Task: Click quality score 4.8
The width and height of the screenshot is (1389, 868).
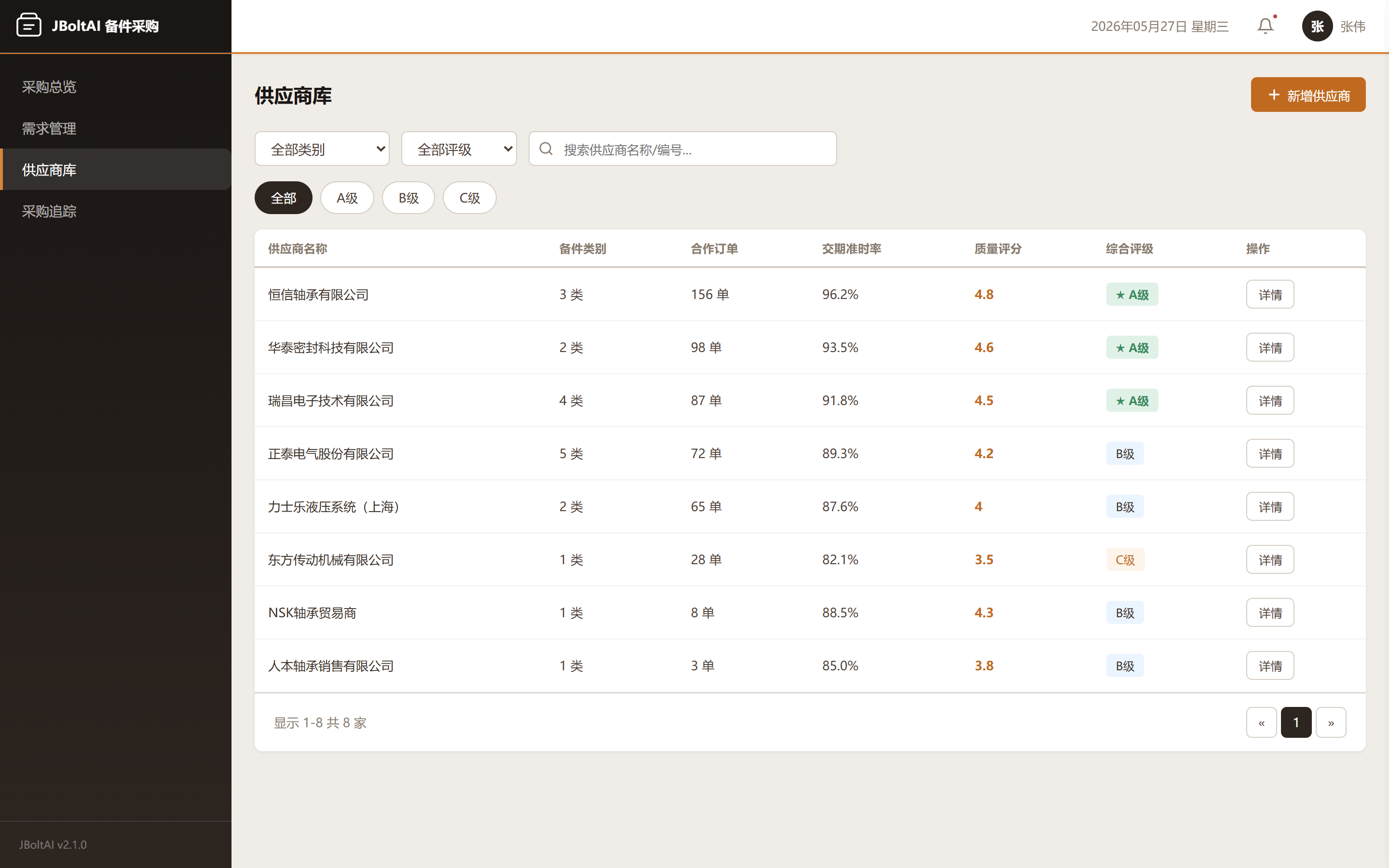Action: (984, 295)
